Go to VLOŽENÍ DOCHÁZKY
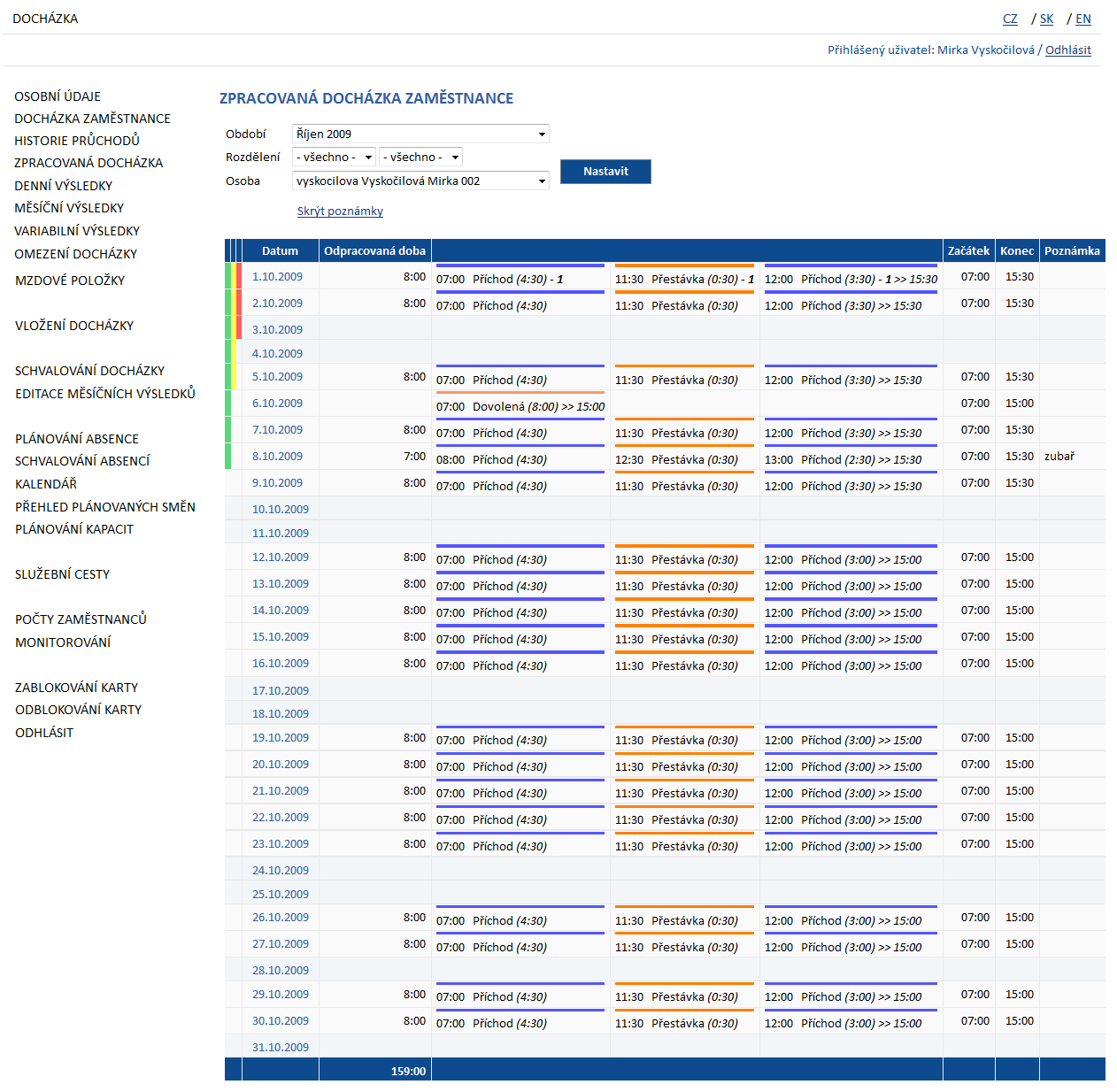This screenshot has width=1117, height=1092. (74, 326)
